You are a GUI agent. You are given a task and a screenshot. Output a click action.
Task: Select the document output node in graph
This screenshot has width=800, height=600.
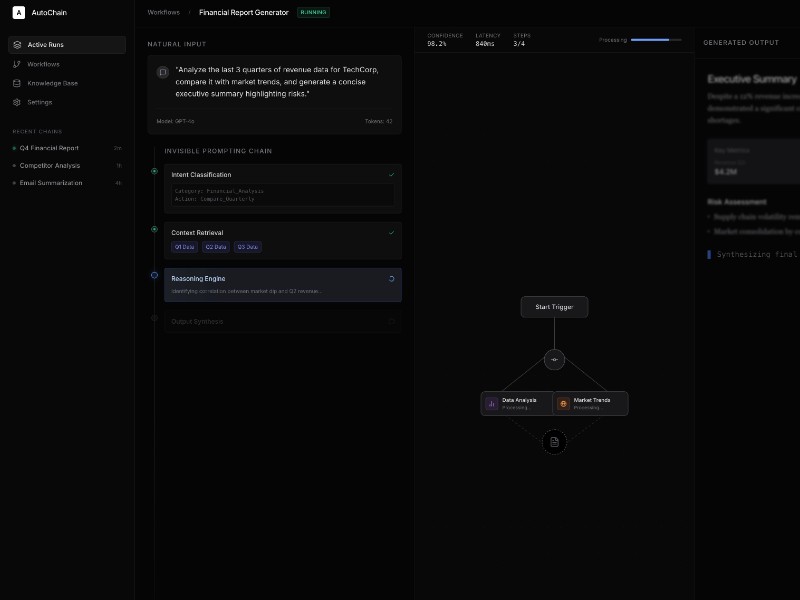click(555, 441)
